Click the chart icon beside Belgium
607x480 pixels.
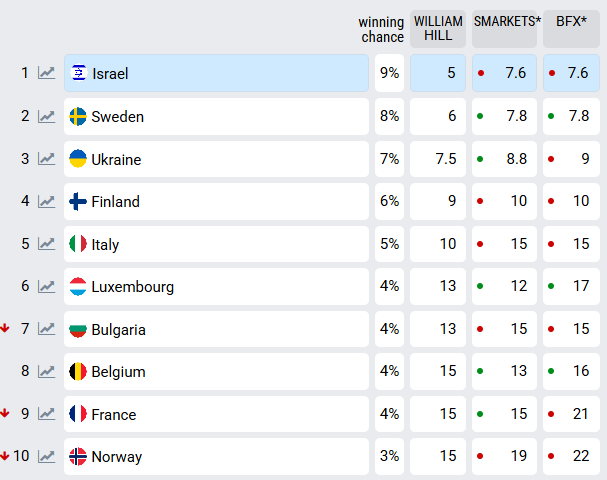[46, 372]
